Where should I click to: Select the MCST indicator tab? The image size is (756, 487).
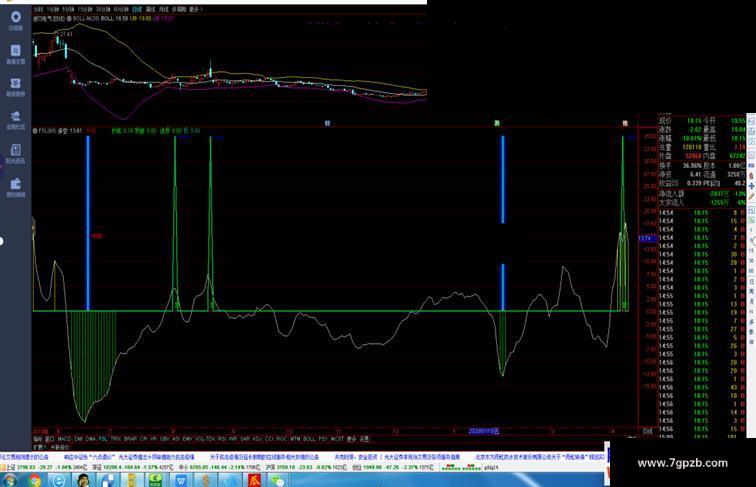(338, 439)
